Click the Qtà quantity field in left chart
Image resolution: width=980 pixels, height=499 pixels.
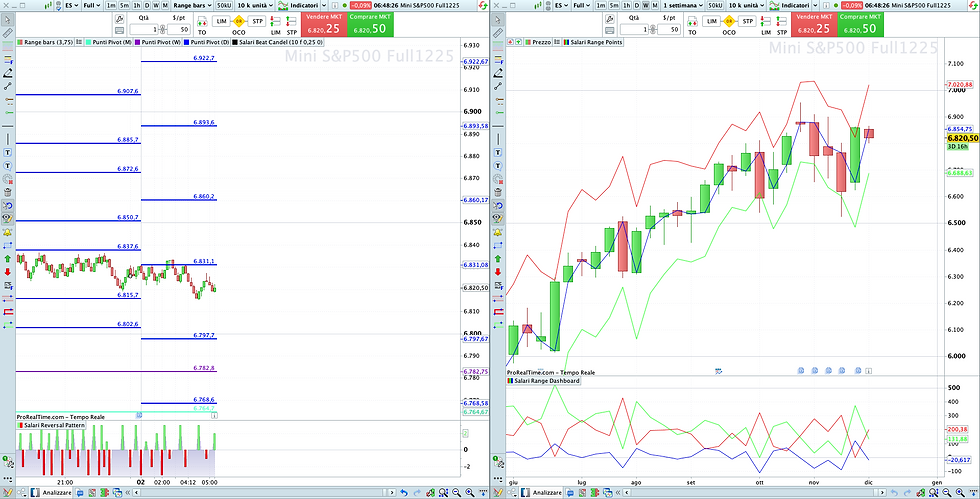point(144,29)
